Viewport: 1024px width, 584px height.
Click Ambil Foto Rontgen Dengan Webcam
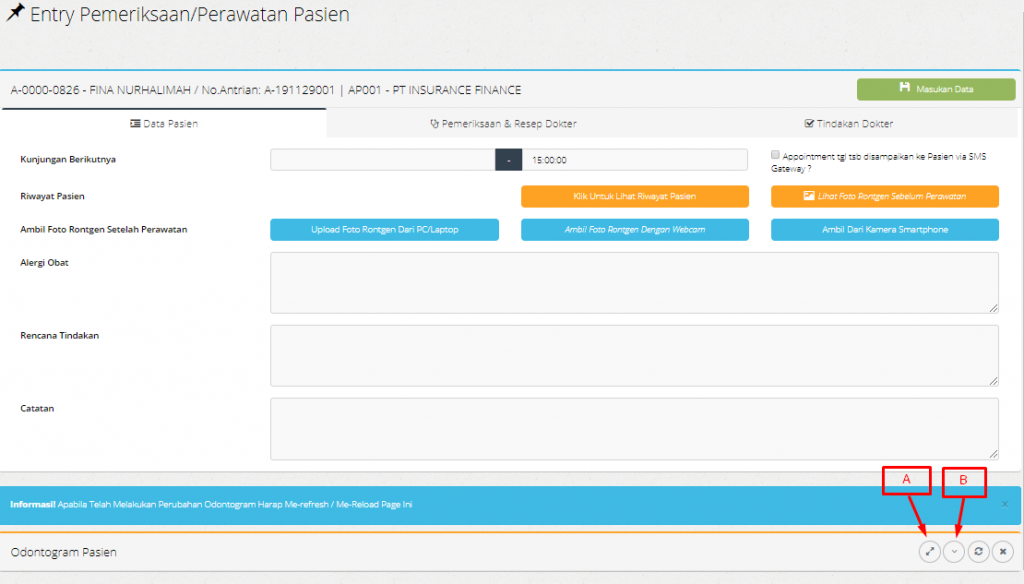[634, 230]
